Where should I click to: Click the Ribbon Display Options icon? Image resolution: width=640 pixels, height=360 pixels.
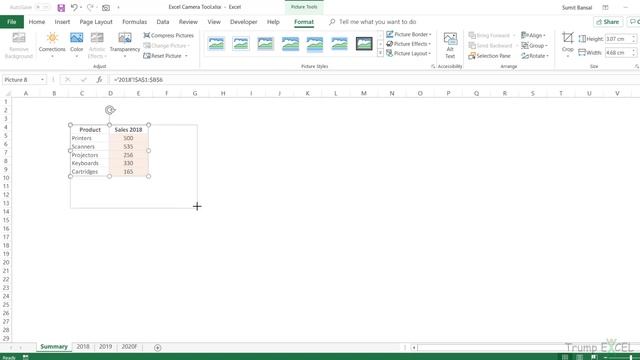(x=605, y=7)
